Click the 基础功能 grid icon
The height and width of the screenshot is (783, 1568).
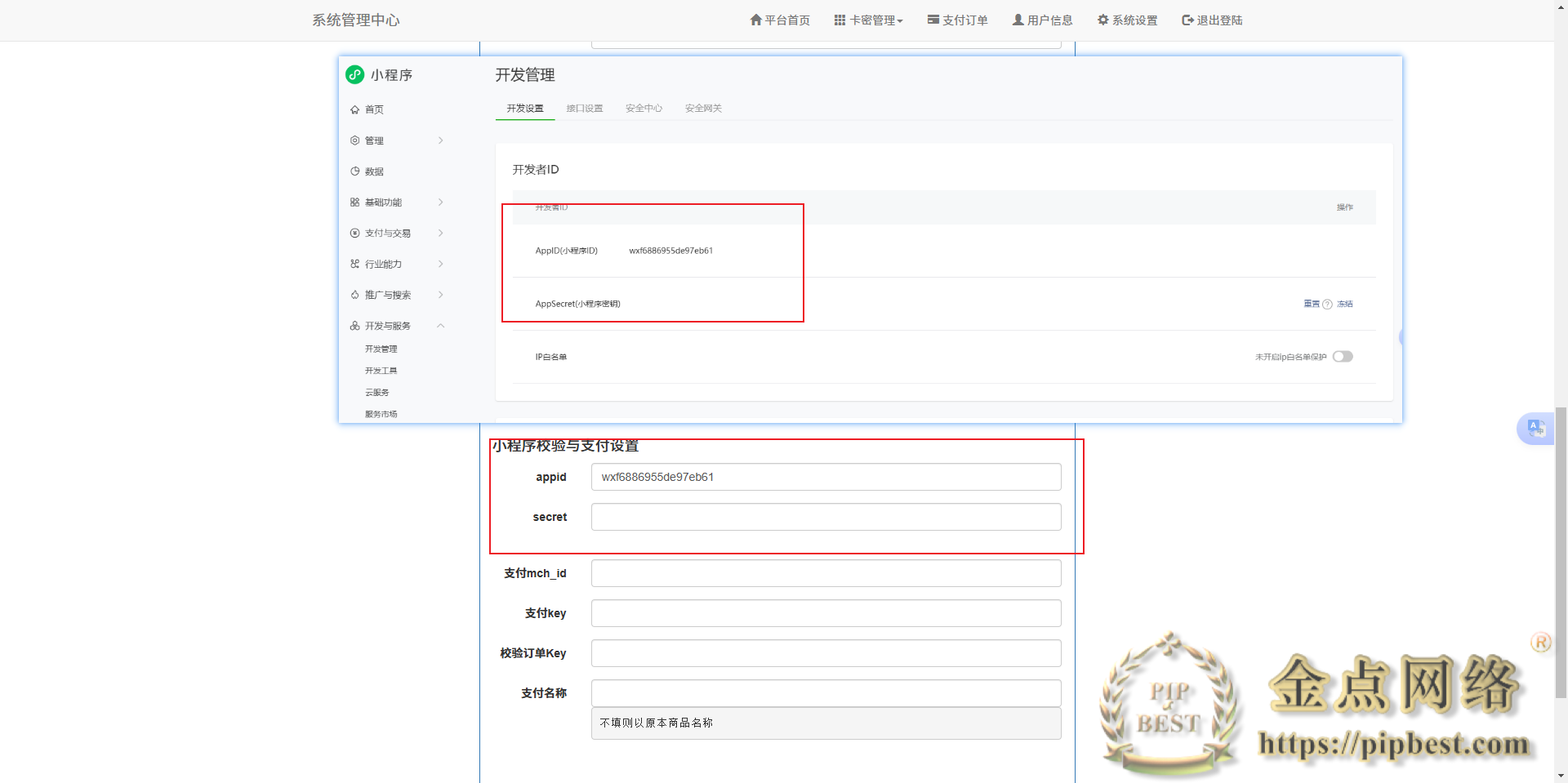click(354, 202)
